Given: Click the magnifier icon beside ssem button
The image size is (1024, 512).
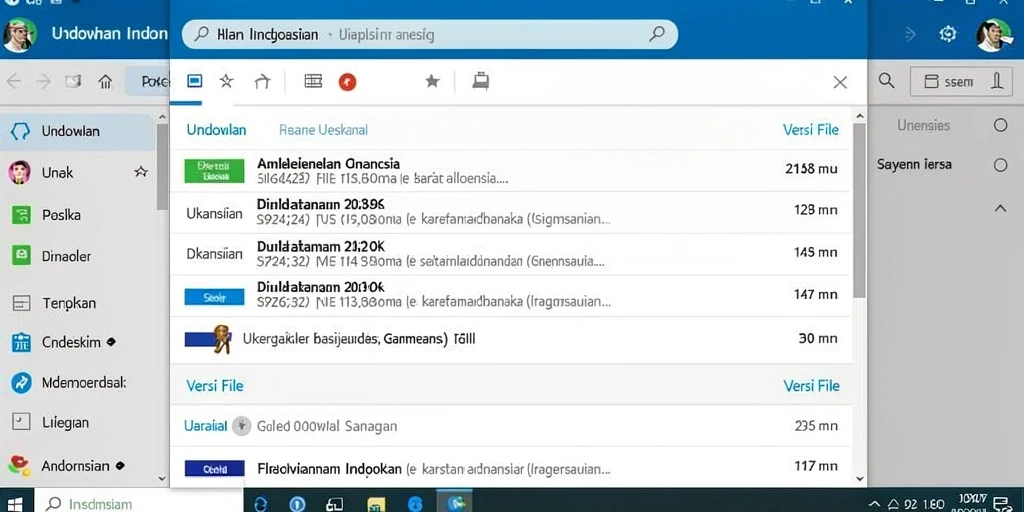Looking at the screenshot, I should [x=886, y=81].
